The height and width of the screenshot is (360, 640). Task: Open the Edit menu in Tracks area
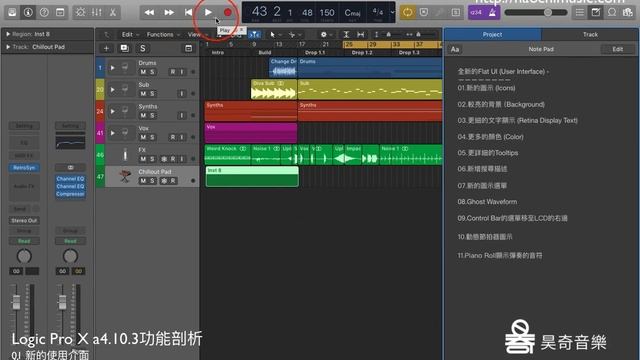[130, 35]
